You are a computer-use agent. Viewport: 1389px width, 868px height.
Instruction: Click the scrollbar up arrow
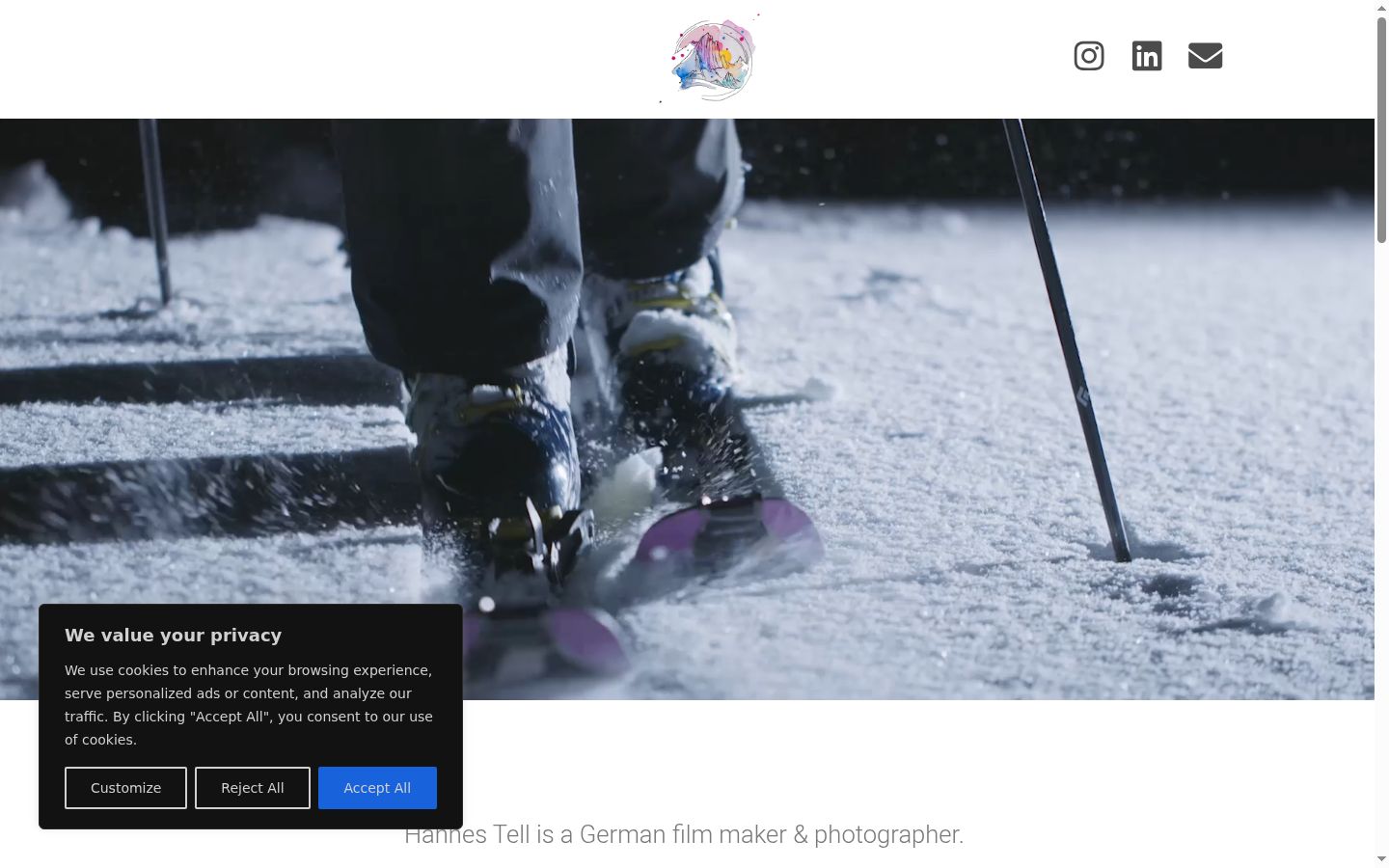[1381, 7]
